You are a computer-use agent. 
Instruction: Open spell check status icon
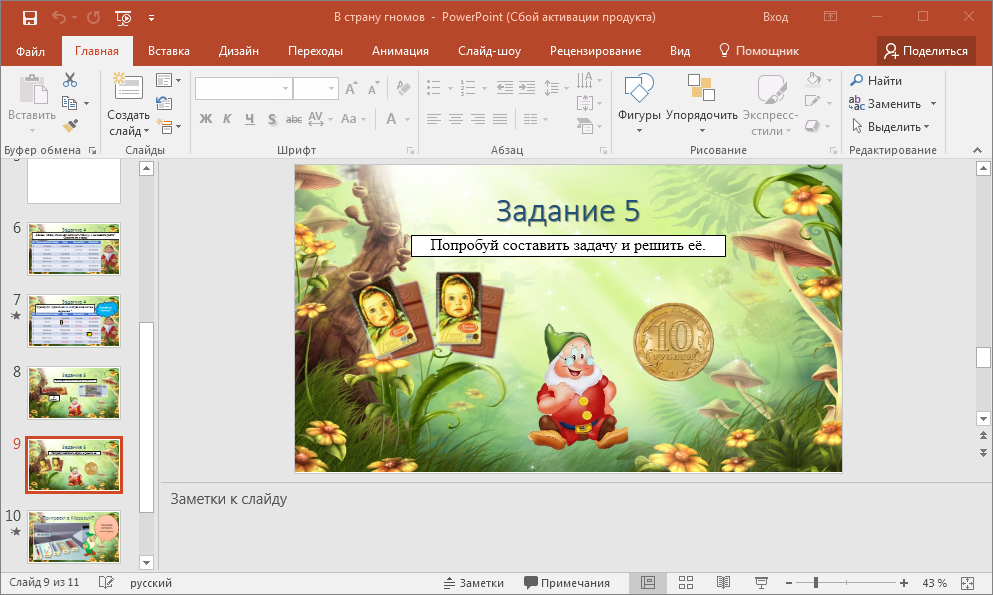pos(106,582)
